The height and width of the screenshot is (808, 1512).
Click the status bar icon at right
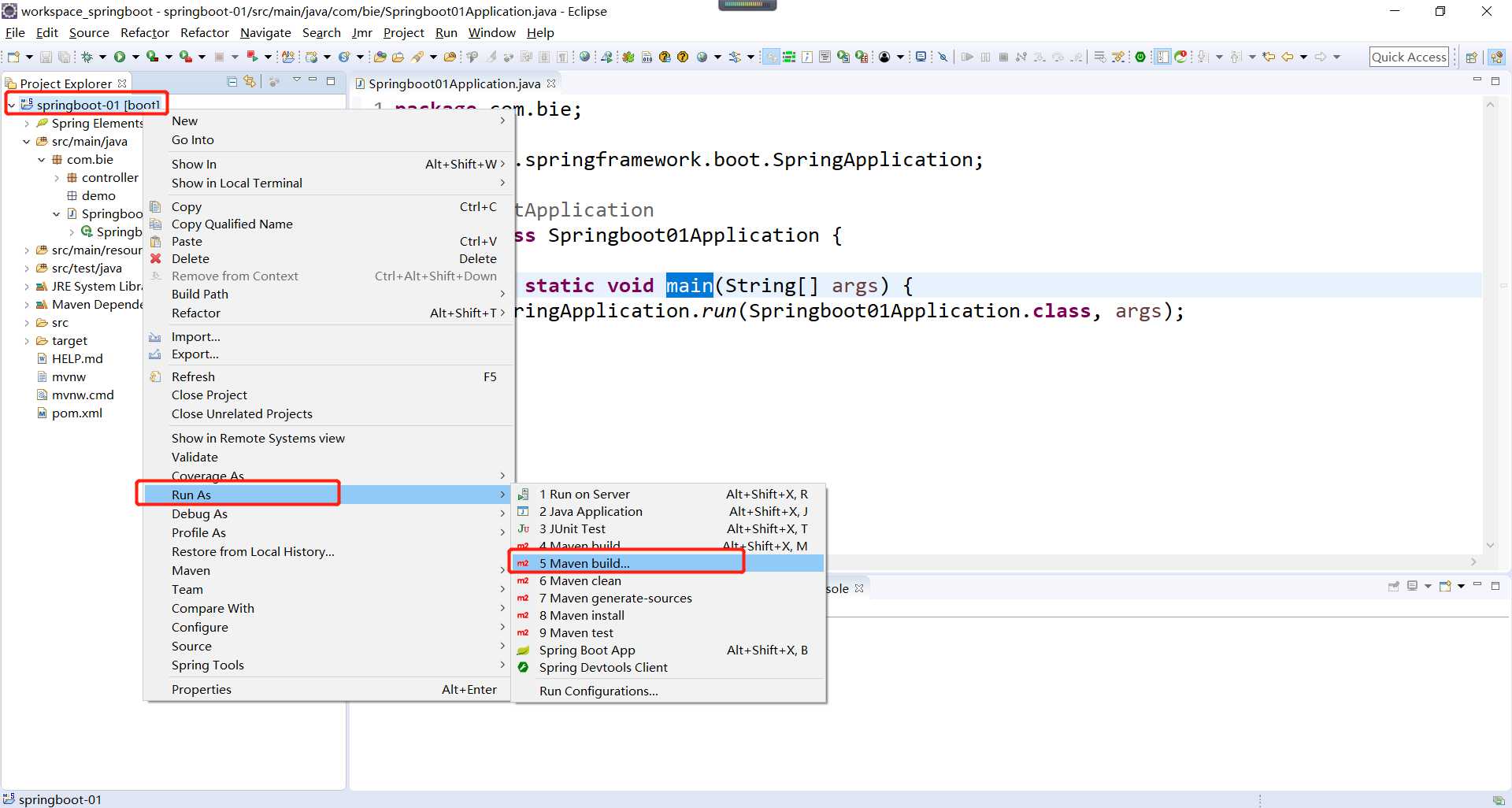[x=1498, y=799]
